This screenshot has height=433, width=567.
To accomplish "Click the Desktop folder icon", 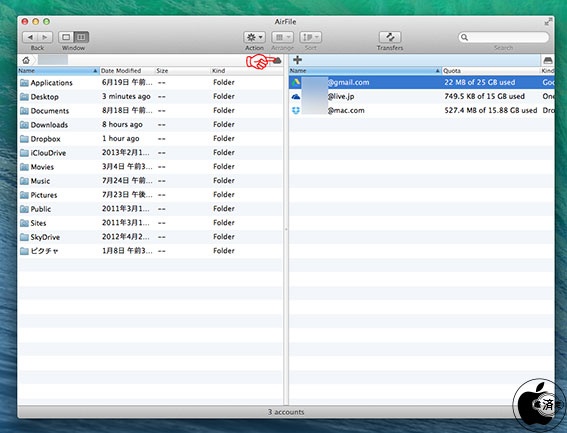I will pyautogui.click(x=24, y=97).
